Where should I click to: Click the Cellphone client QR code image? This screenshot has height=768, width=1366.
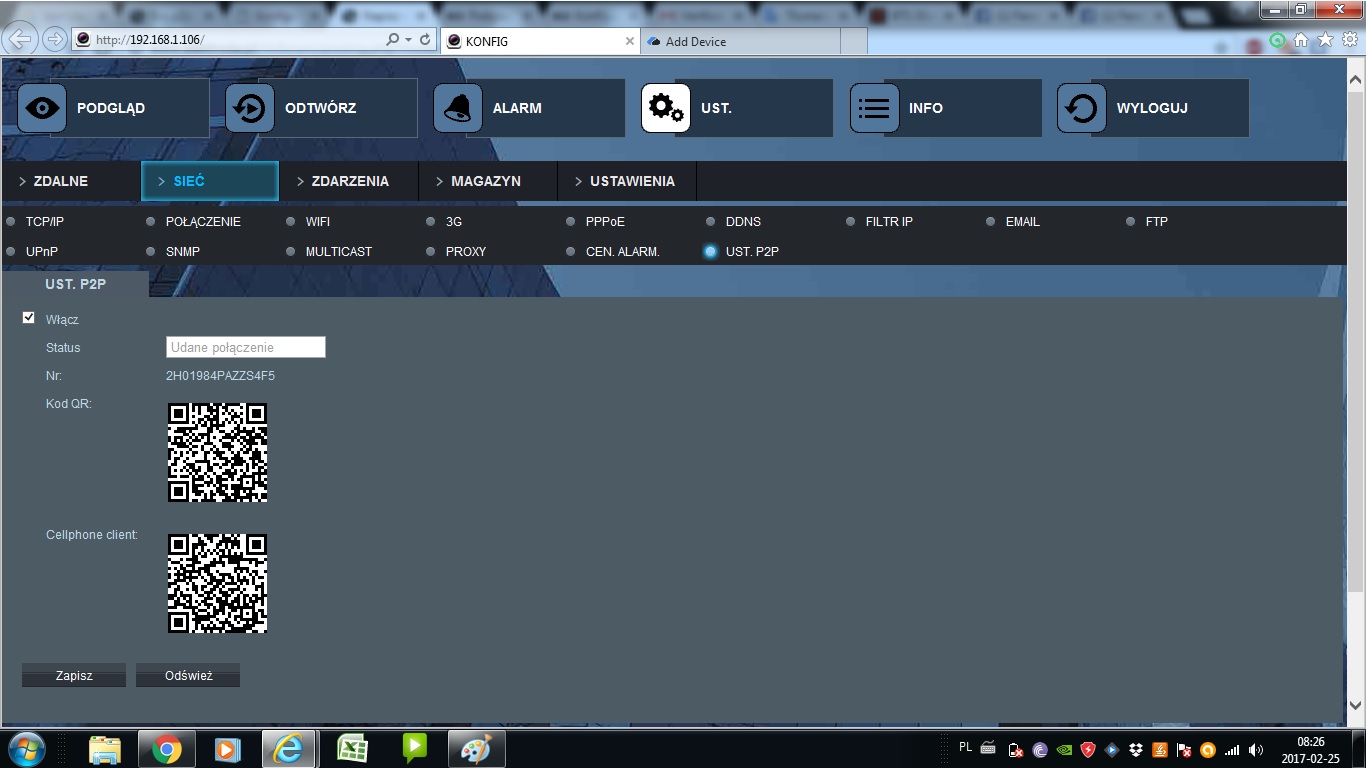point(217,583)
